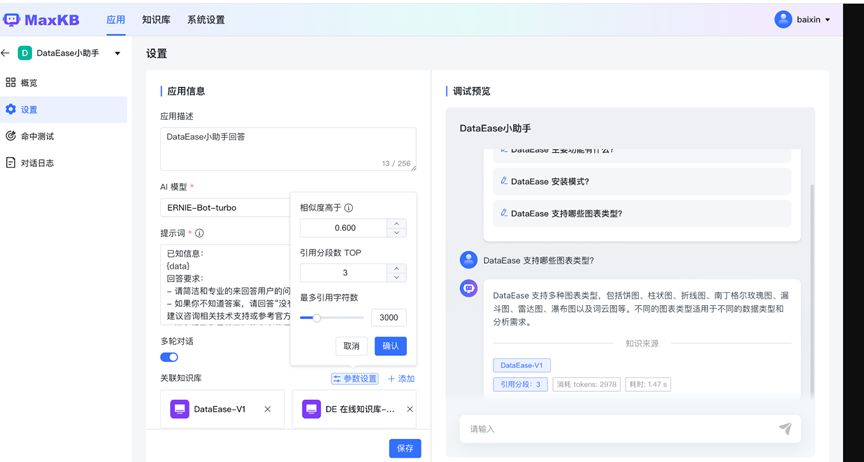
Task: Remove the DataEase-V1 knowledge base
Action: tap(267, 409)
